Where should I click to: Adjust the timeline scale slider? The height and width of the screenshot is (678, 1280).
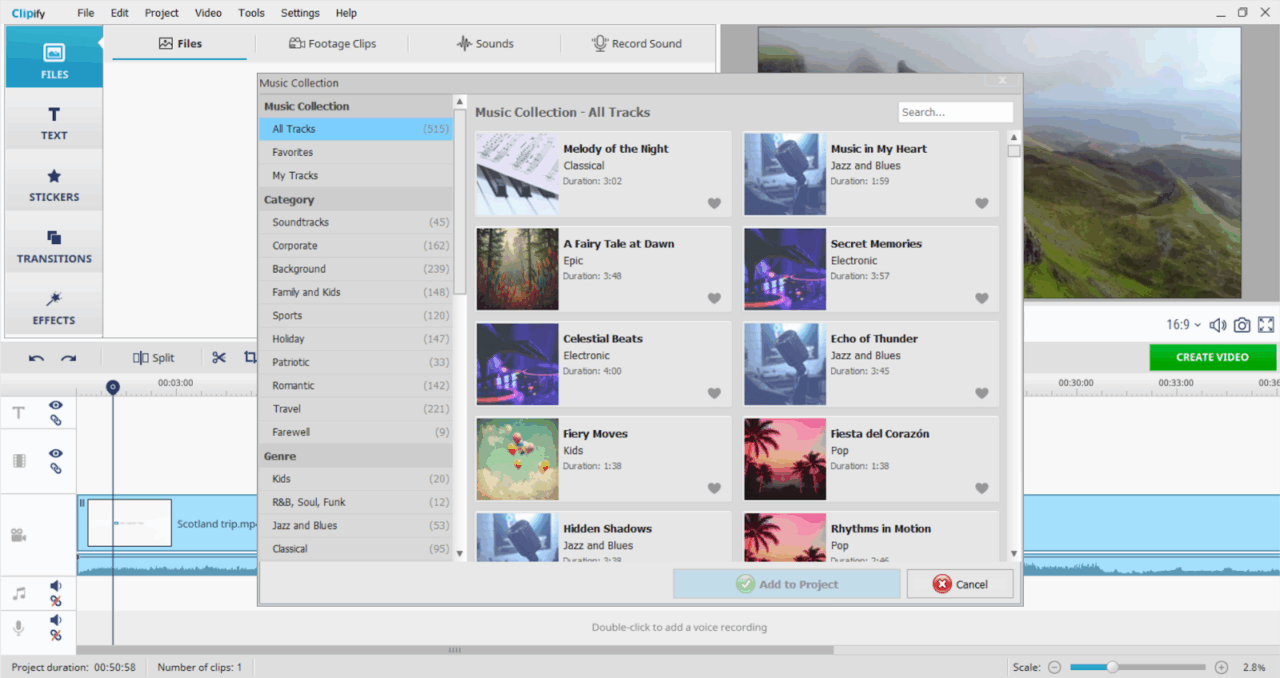[x=1112, y=666]
